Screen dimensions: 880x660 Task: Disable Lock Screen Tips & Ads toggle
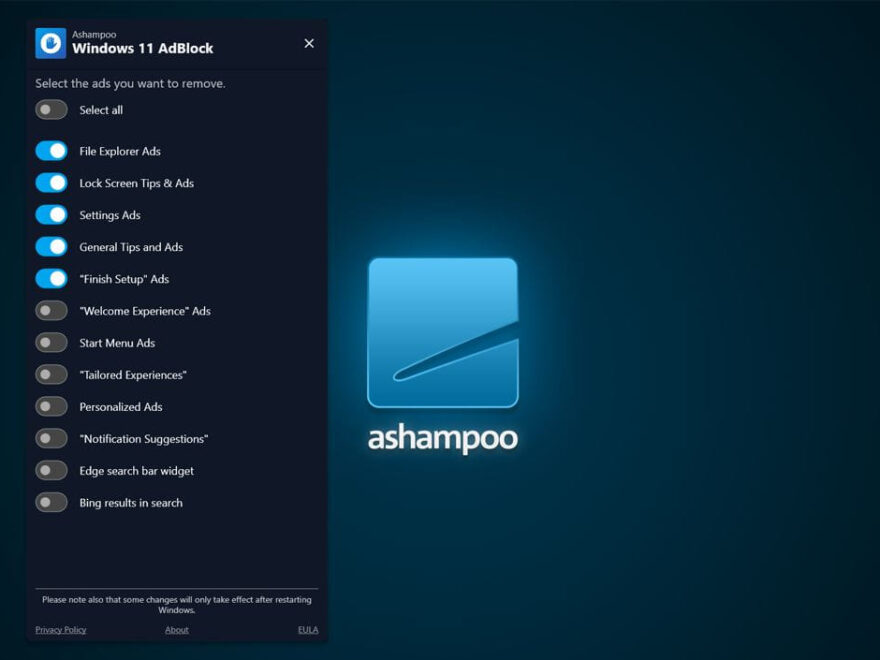tap(51, 183)
